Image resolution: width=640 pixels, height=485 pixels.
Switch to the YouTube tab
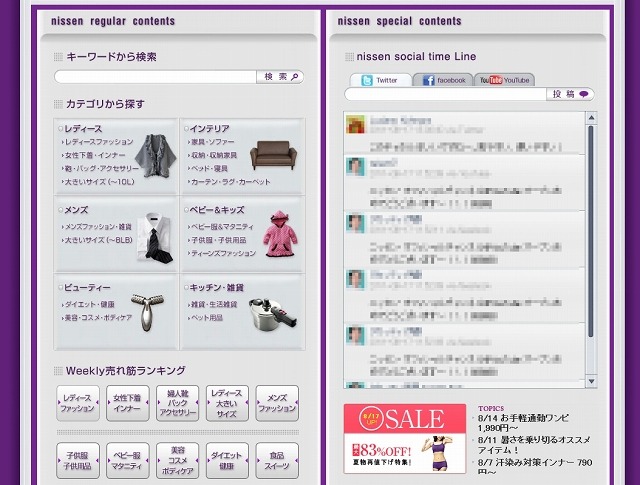pyautogui.click(x=504, y=80)
